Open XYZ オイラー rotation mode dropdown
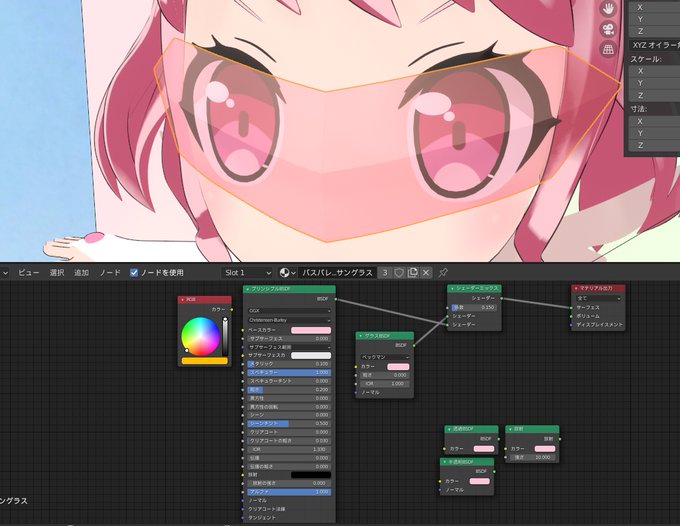680x526 pixels. tap(654, 45)
